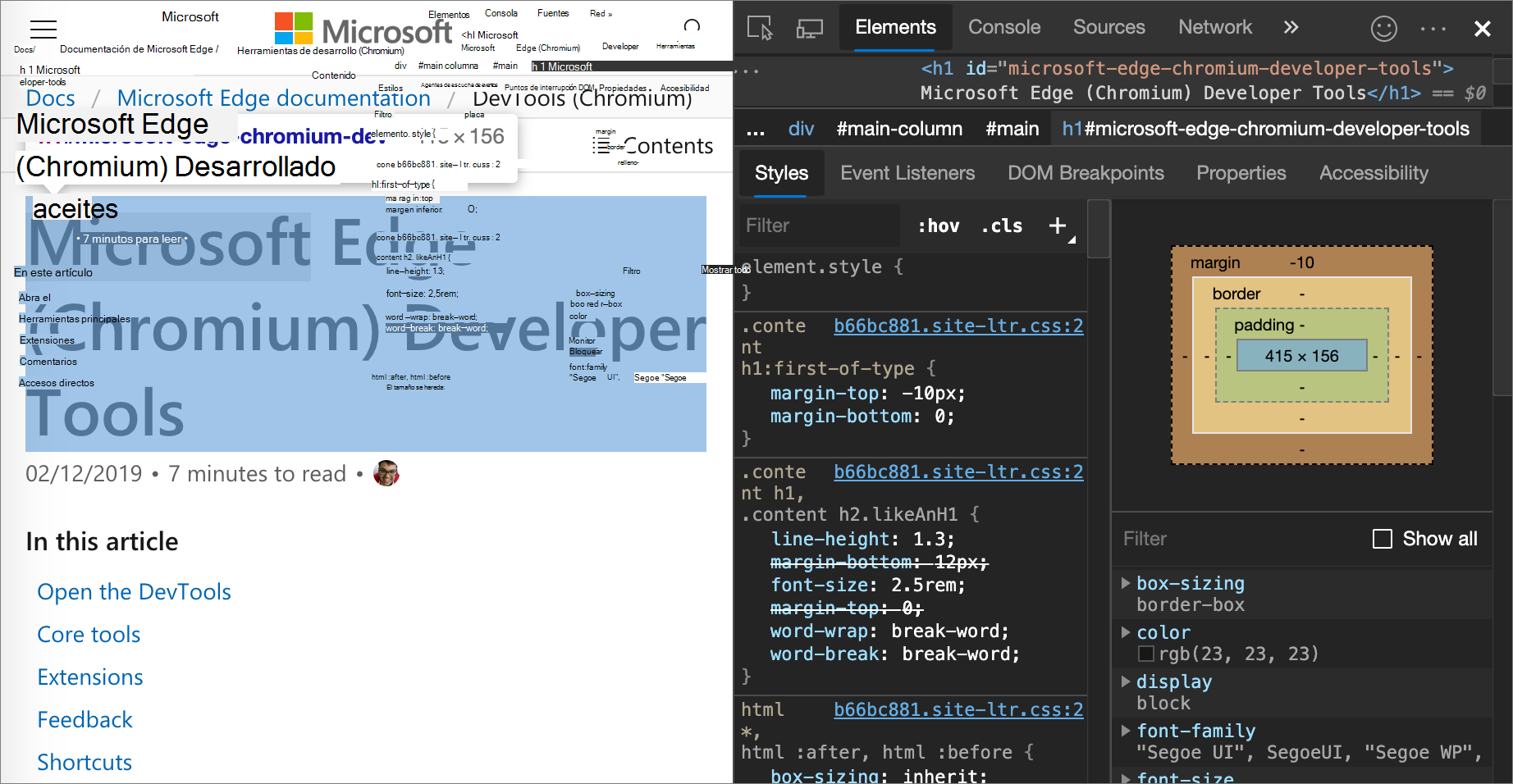Expand the color computed property
The width and height of the screenshot is (1513, 784).
point(1126,632)
